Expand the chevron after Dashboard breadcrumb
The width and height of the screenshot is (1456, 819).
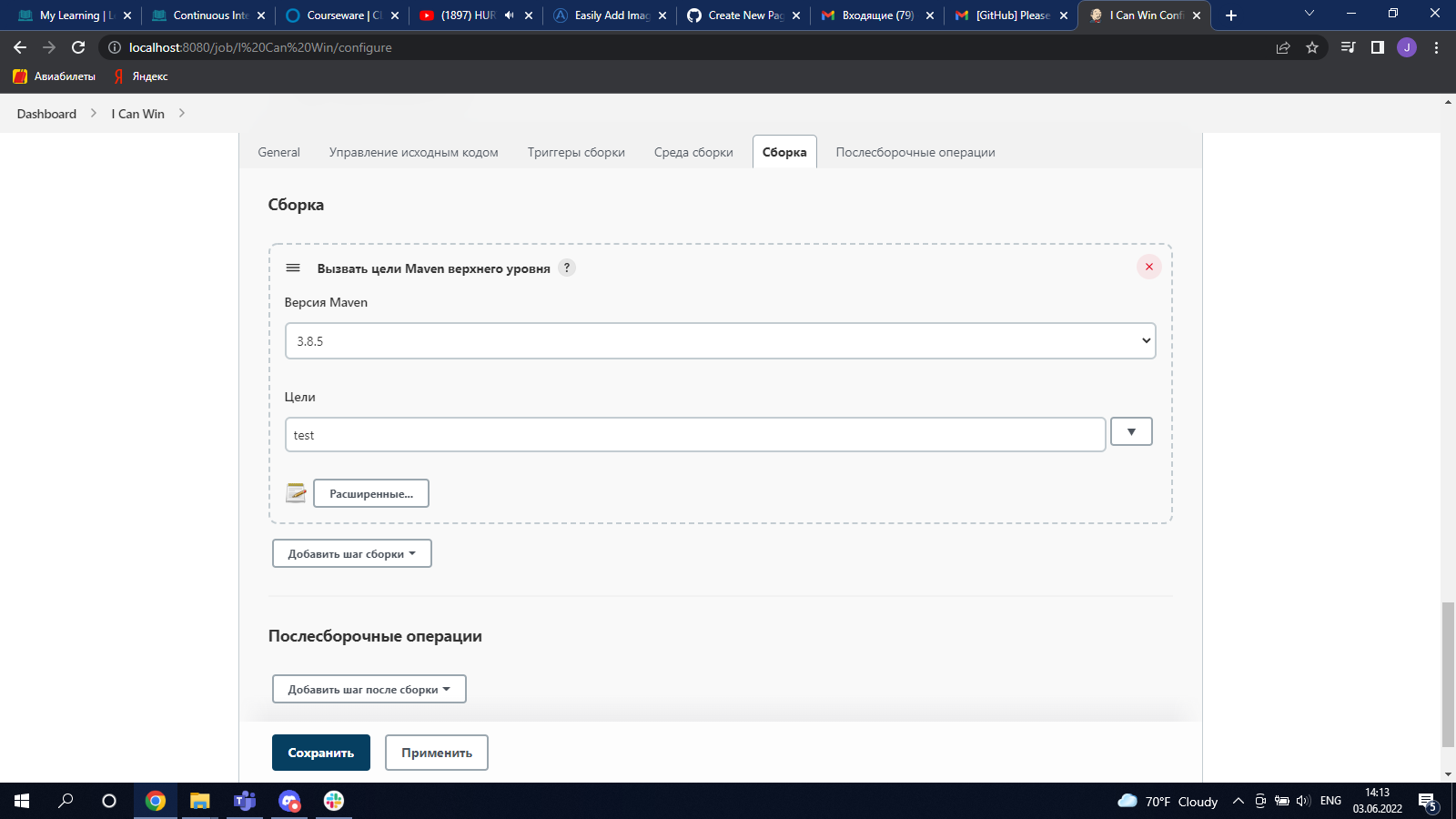click(94, 113)
